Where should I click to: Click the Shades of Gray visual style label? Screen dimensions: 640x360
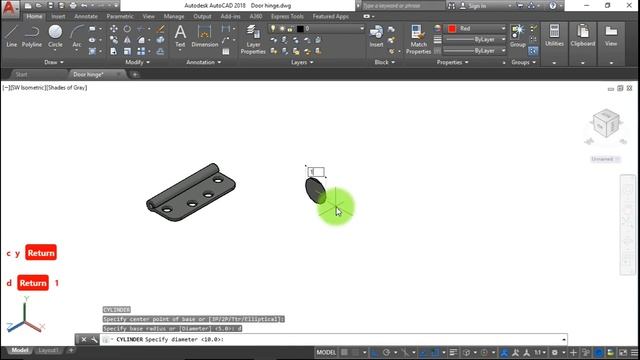click(x=66, y=87)
